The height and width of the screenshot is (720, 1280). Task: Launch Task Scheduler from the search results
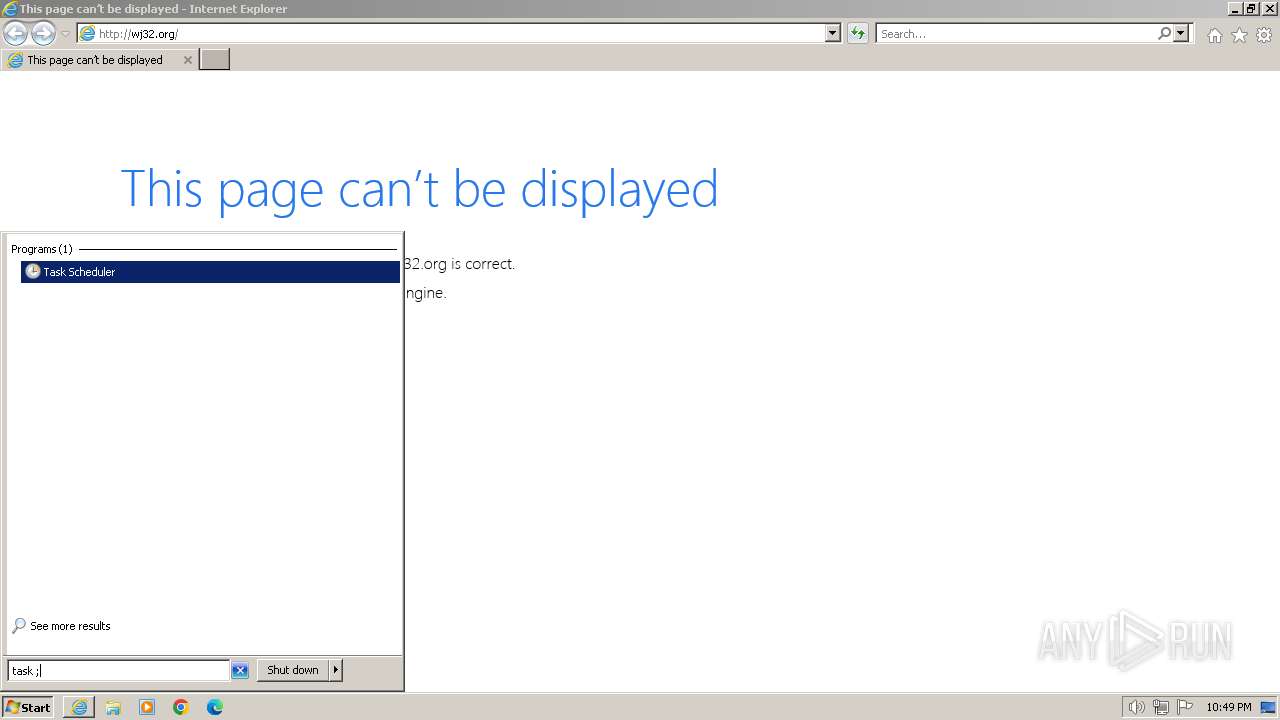pyautogui.click(x=210, y=272)
